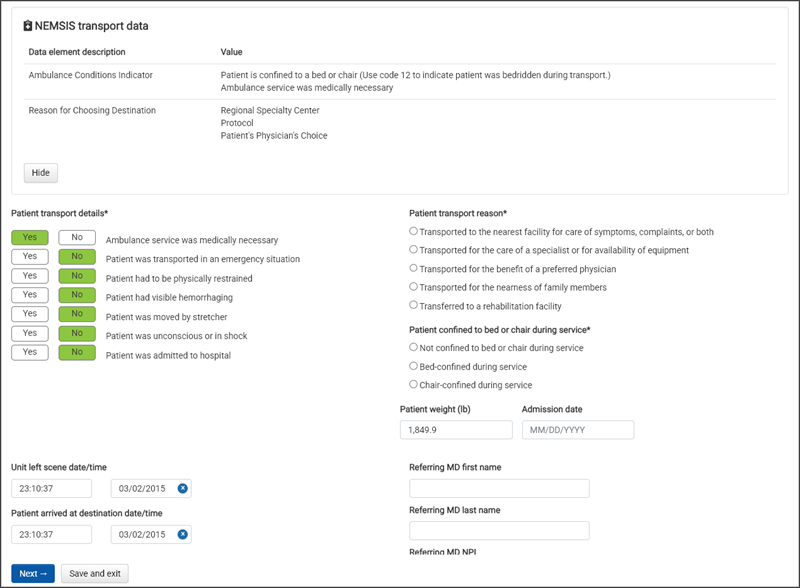Click the Patient weight field
Viewport: 800px width, 588px height.
pos(456,430)
